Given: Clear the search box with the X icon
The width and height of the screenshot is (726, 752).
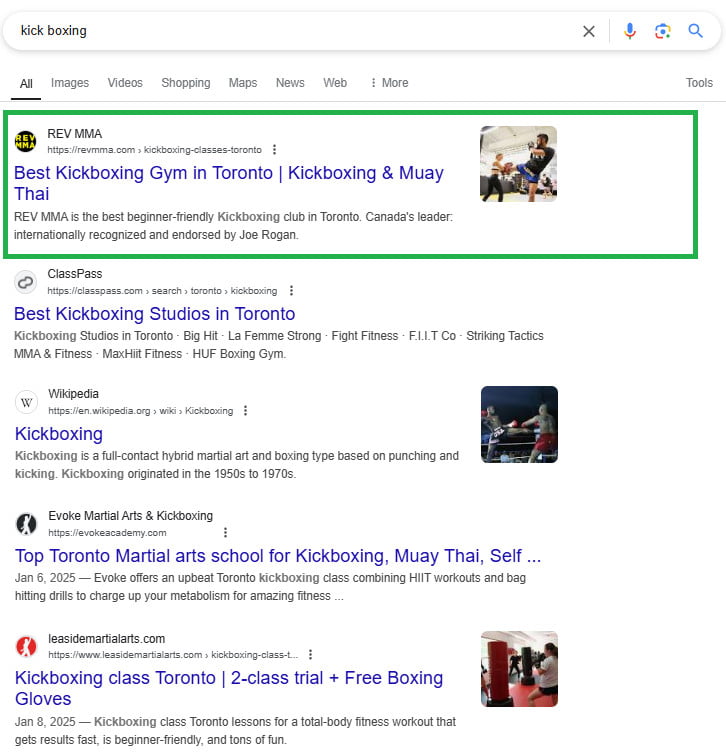Looking at the screenshot, I should 588,31.
